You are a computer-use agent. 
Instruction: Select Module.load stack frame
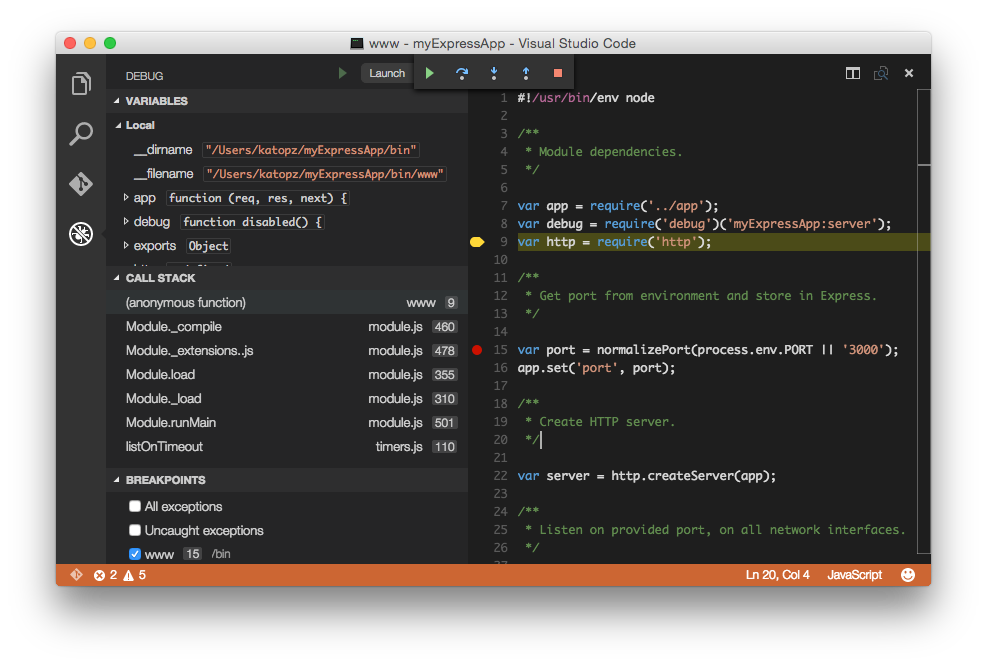tap(288, 374)
